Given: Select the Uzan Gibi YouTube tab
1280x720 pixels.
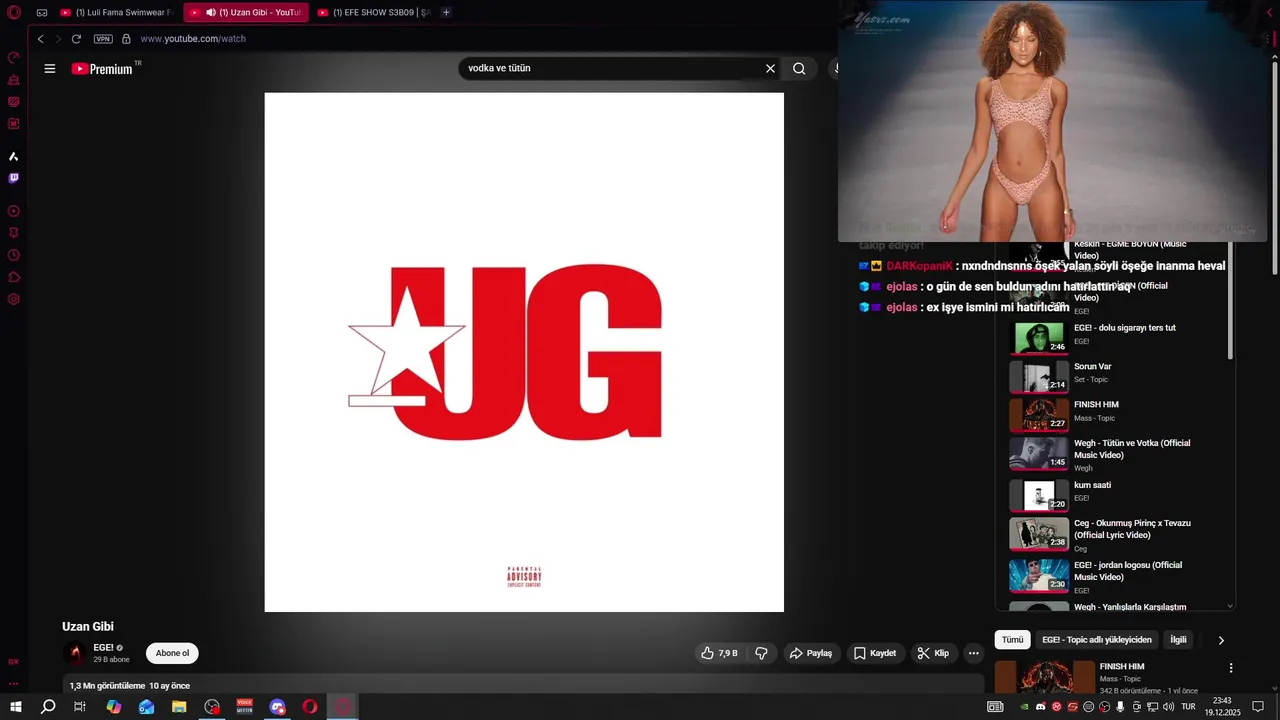Looking at the screenshot, I should (x=246, y=13).
